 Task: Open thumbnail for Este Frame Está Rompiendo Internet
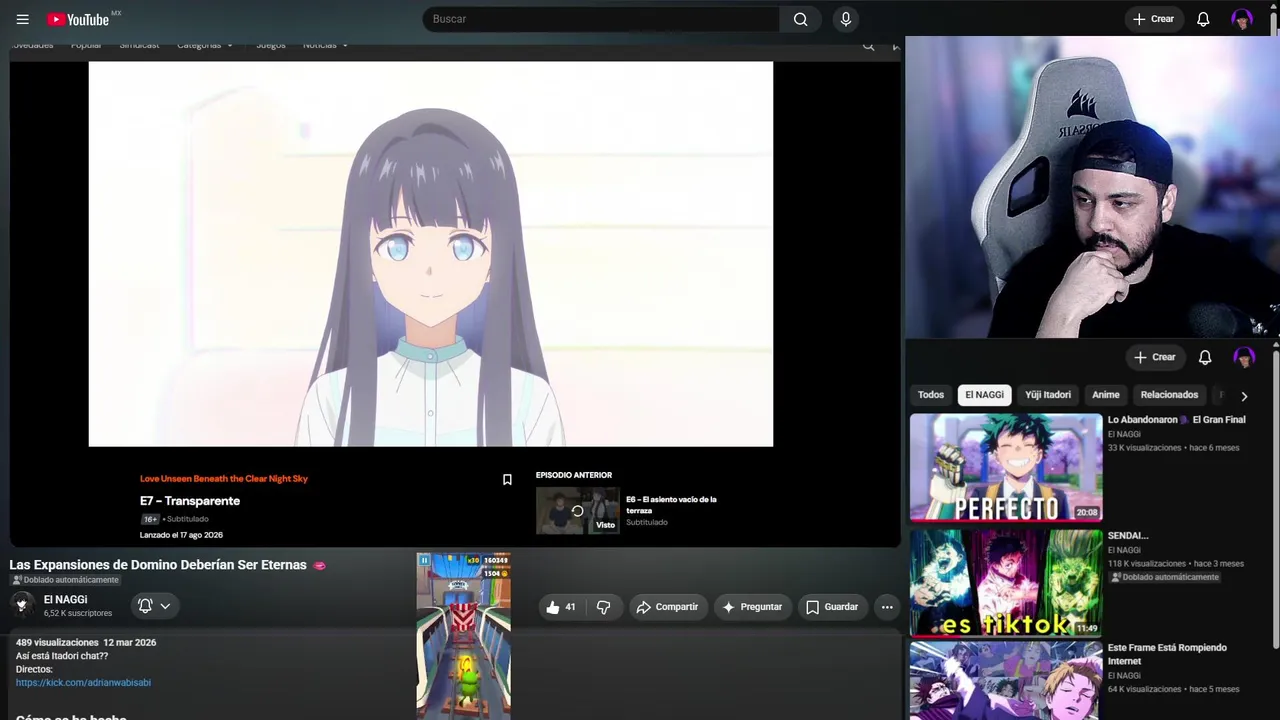(x=1006, y=681)
